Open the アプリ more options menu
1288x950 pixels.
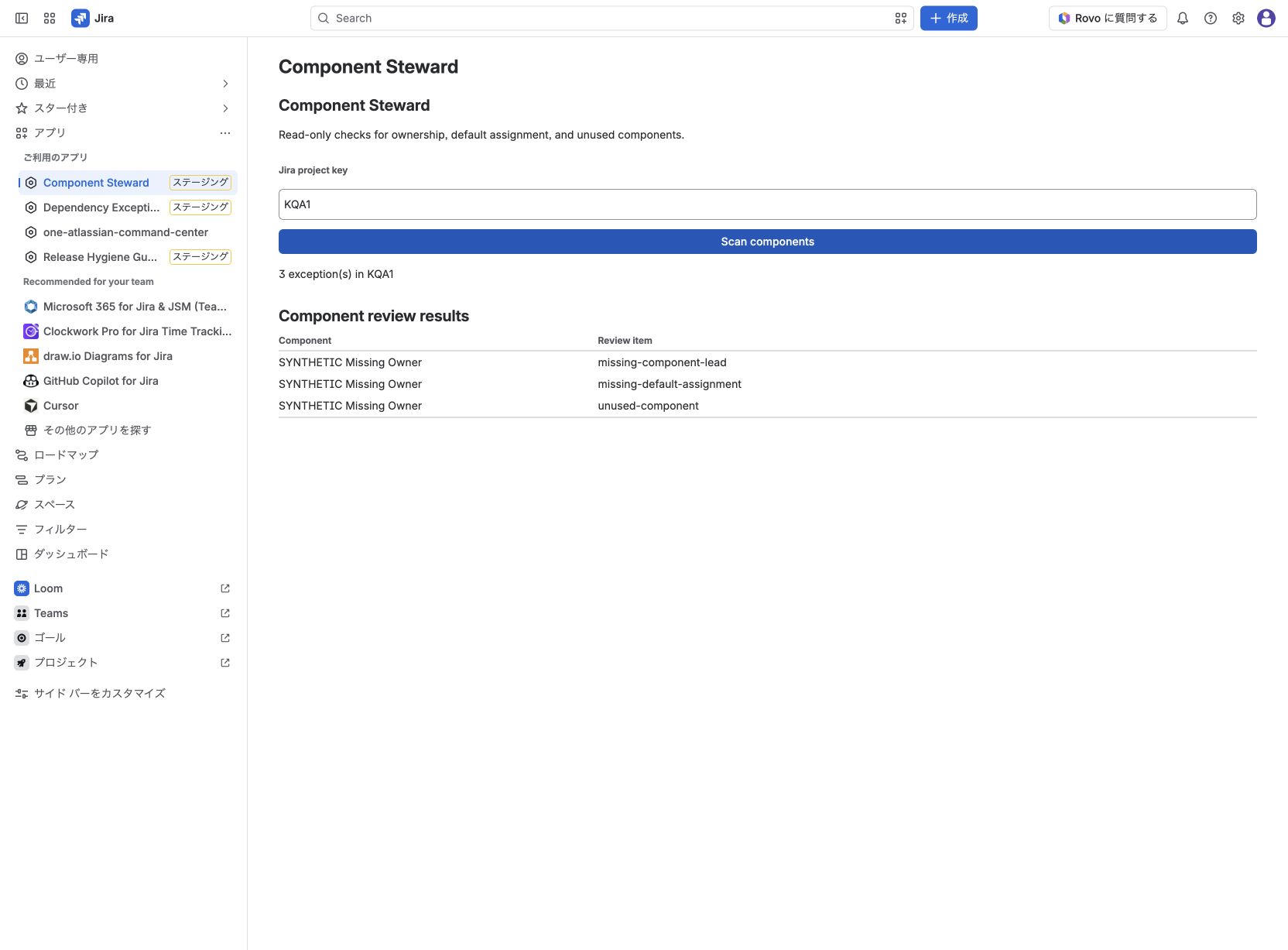pyautogui.click(x=225, y=133)
